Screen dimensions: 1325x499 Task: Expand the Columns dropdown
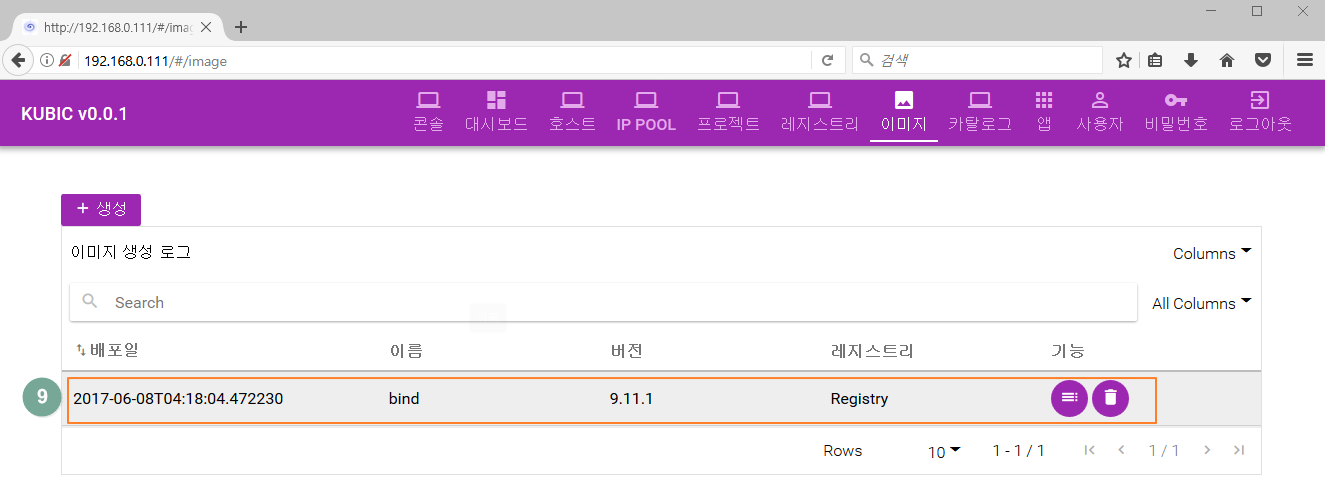point(1212,253)
